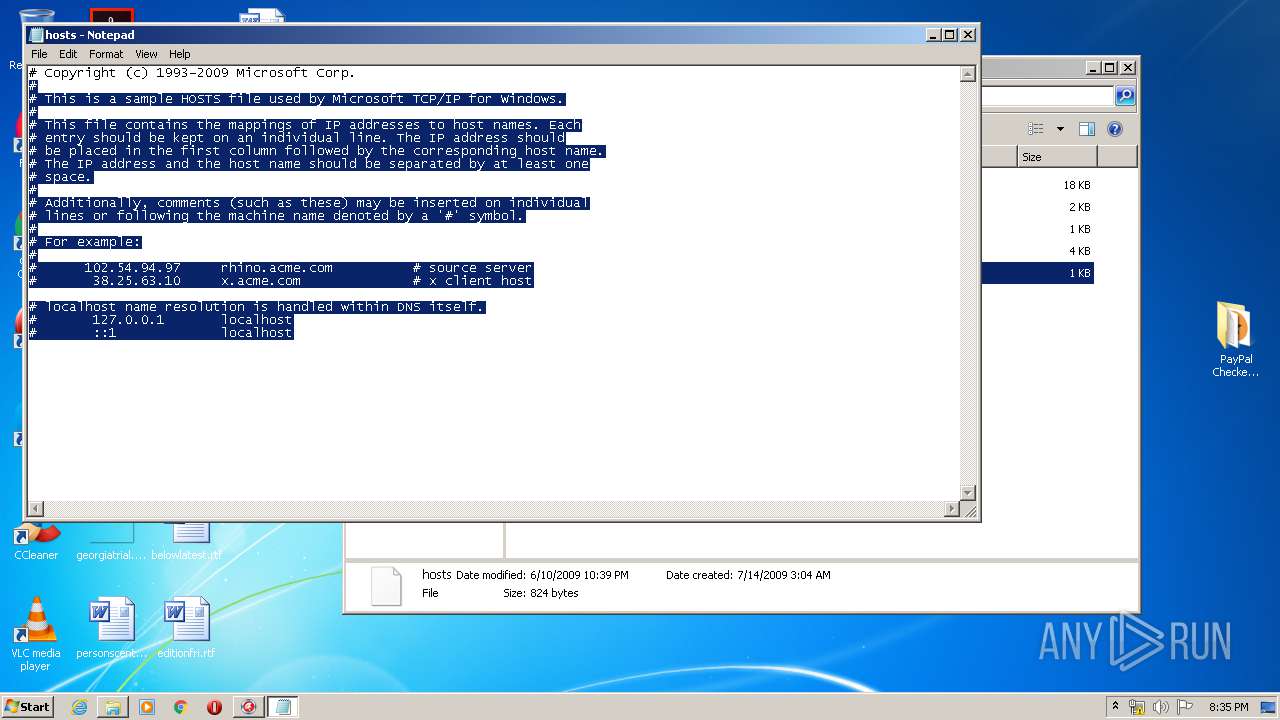Click Date modified value in details pane
The image size is (1280, 720).
pos(579,575)
